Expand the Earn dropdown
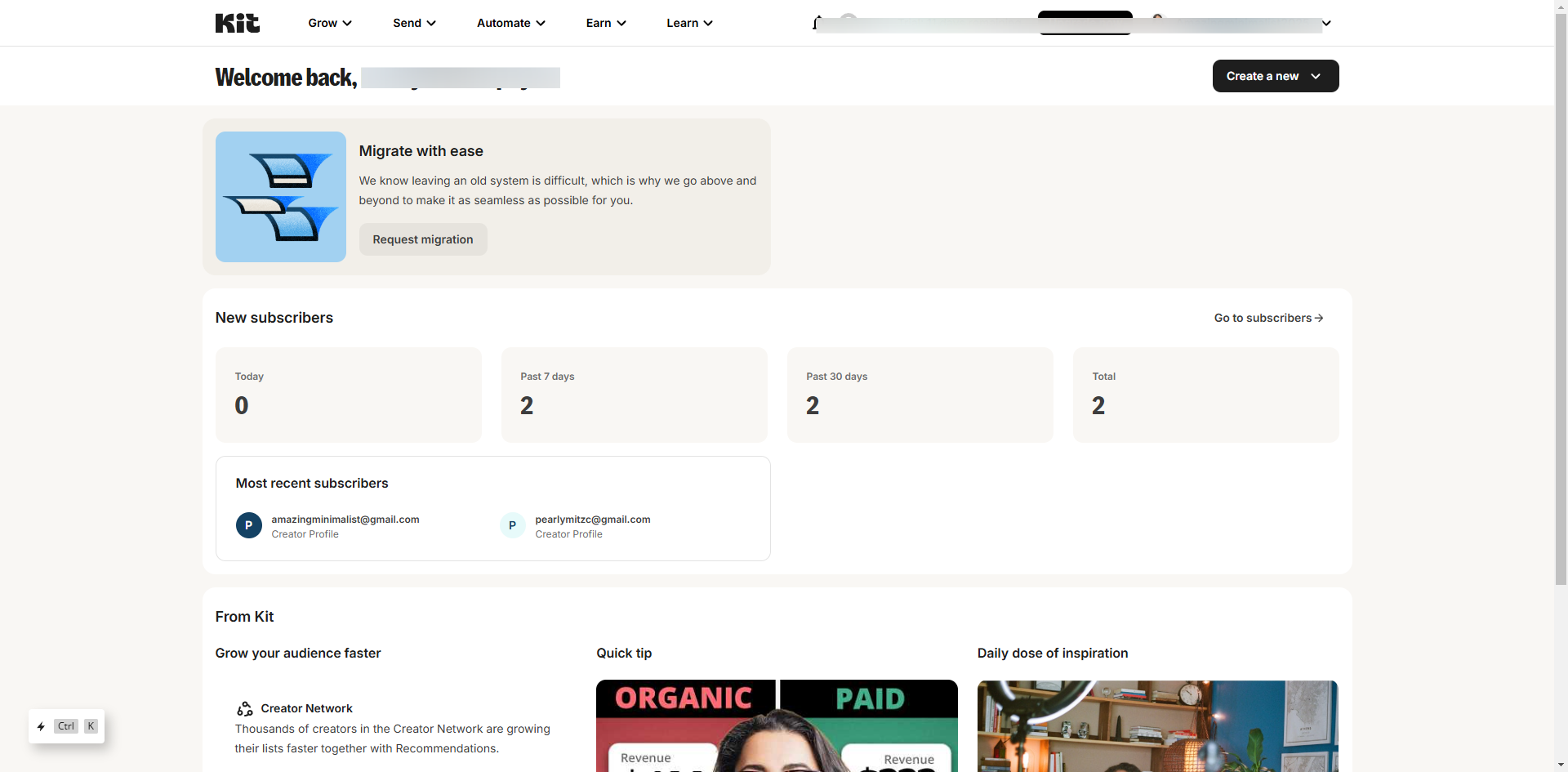Viewport: 1568px width, 772px height. 606,23
